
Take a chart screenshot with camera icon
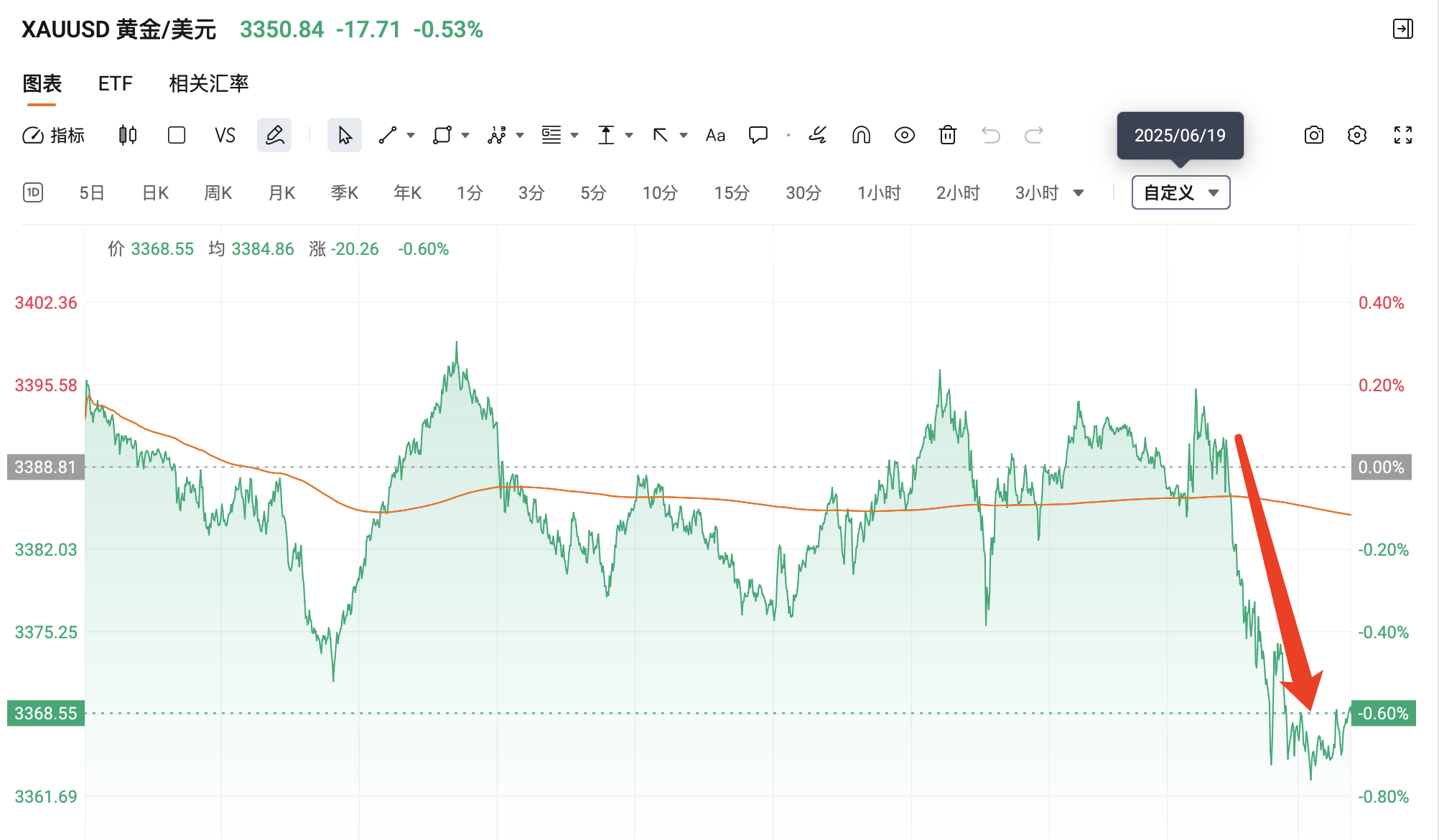point(1314,135)
